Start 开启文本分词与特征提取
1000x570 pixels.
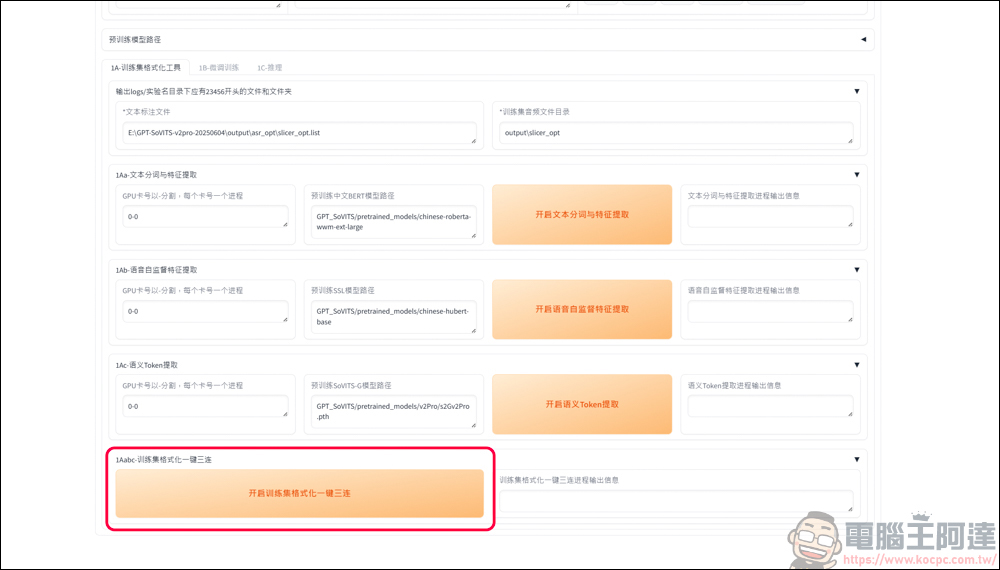pos(582,215)
